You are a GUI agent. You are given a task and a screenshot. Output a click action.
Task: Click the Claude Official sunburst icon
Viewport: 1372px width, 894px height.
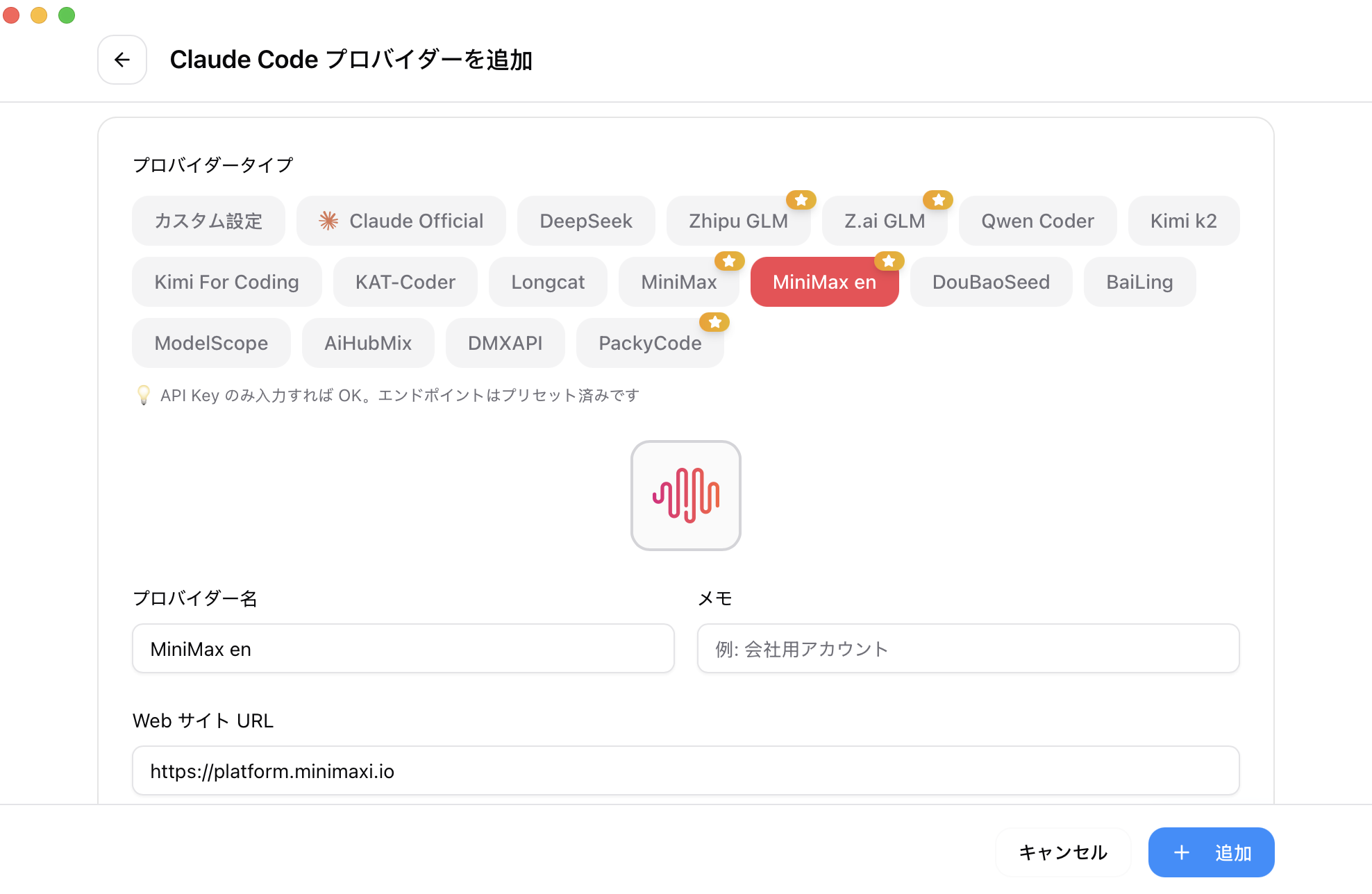point(328,221)
